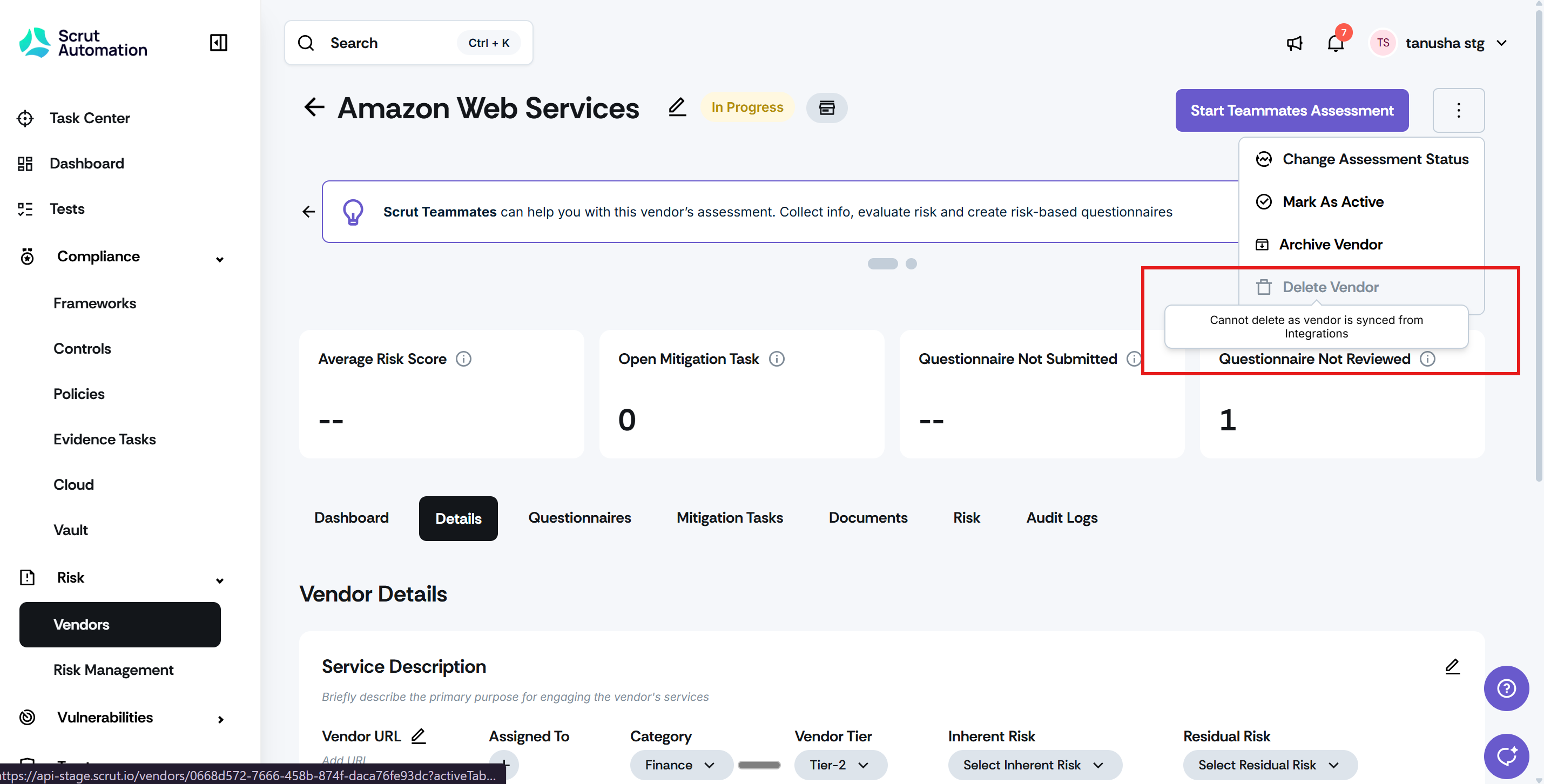Image resolution: width=1544 pixels, height=784 pixels.
Task: Open the help question mark bubble
Action: coord(1506,688)
